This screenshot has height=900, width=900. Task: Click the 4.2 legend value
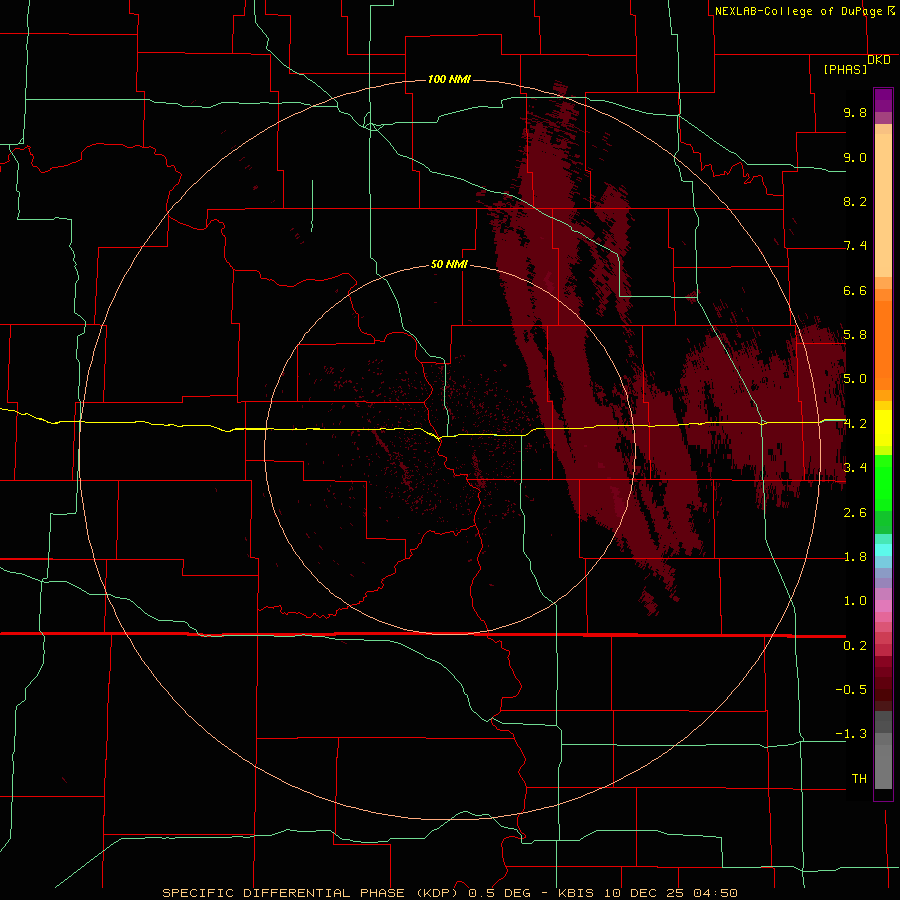855,424
